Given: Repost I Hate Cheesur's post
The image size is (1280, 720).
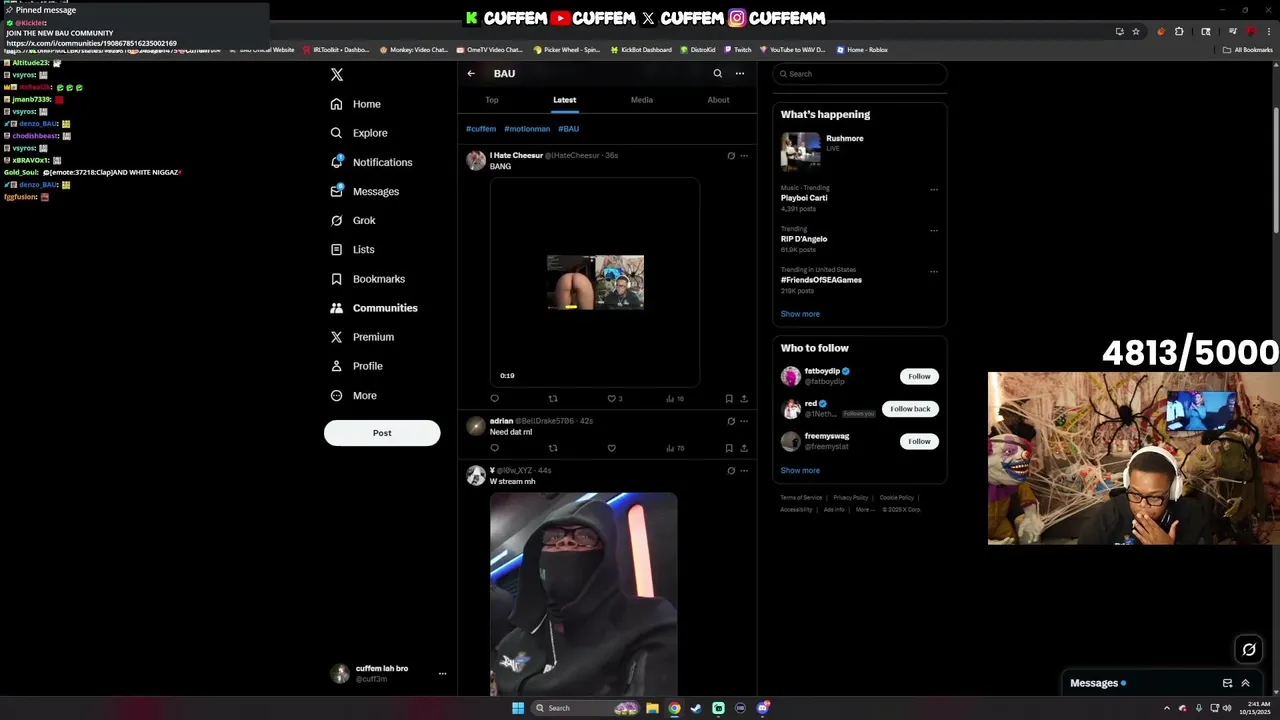Looking at the screenshot, I should point(553,399).
